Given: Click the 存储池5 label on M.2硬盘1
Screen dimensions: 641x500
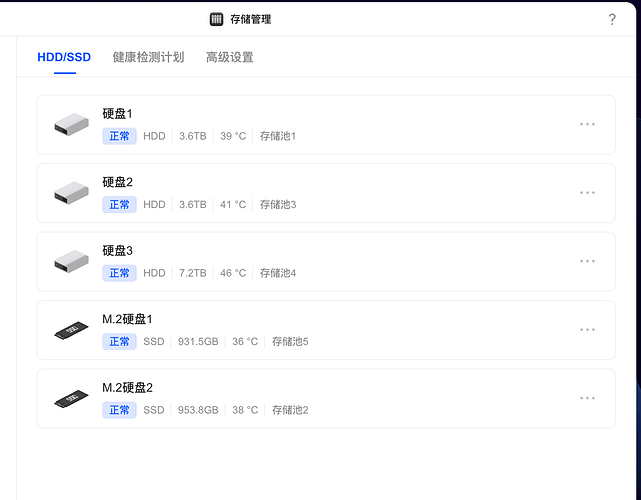Looking at the screenshot, I should (x=290, y=341).
